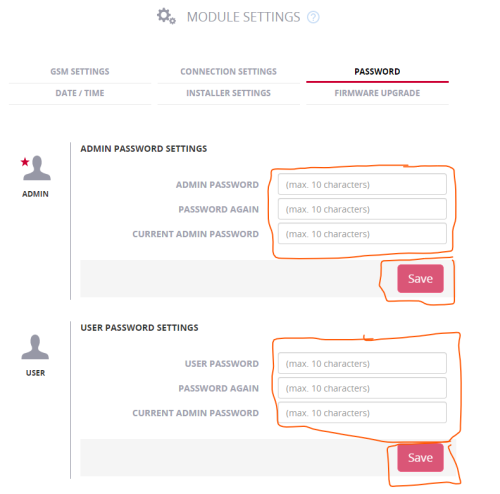Click the Module Settings title text
The height and width of the screenshot is (494, 500).
[243, 17]
